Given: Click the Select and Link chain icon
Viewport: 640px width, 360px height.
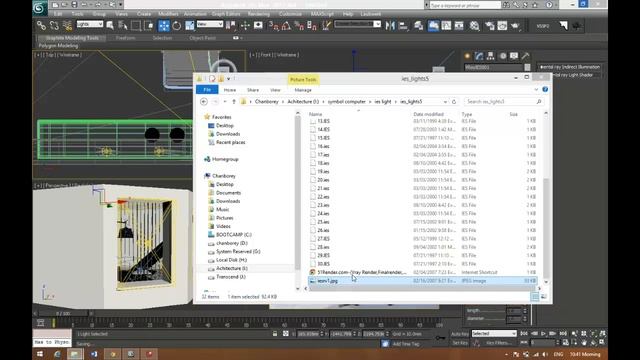Looking at the screenshot, I should click(41, 26).
